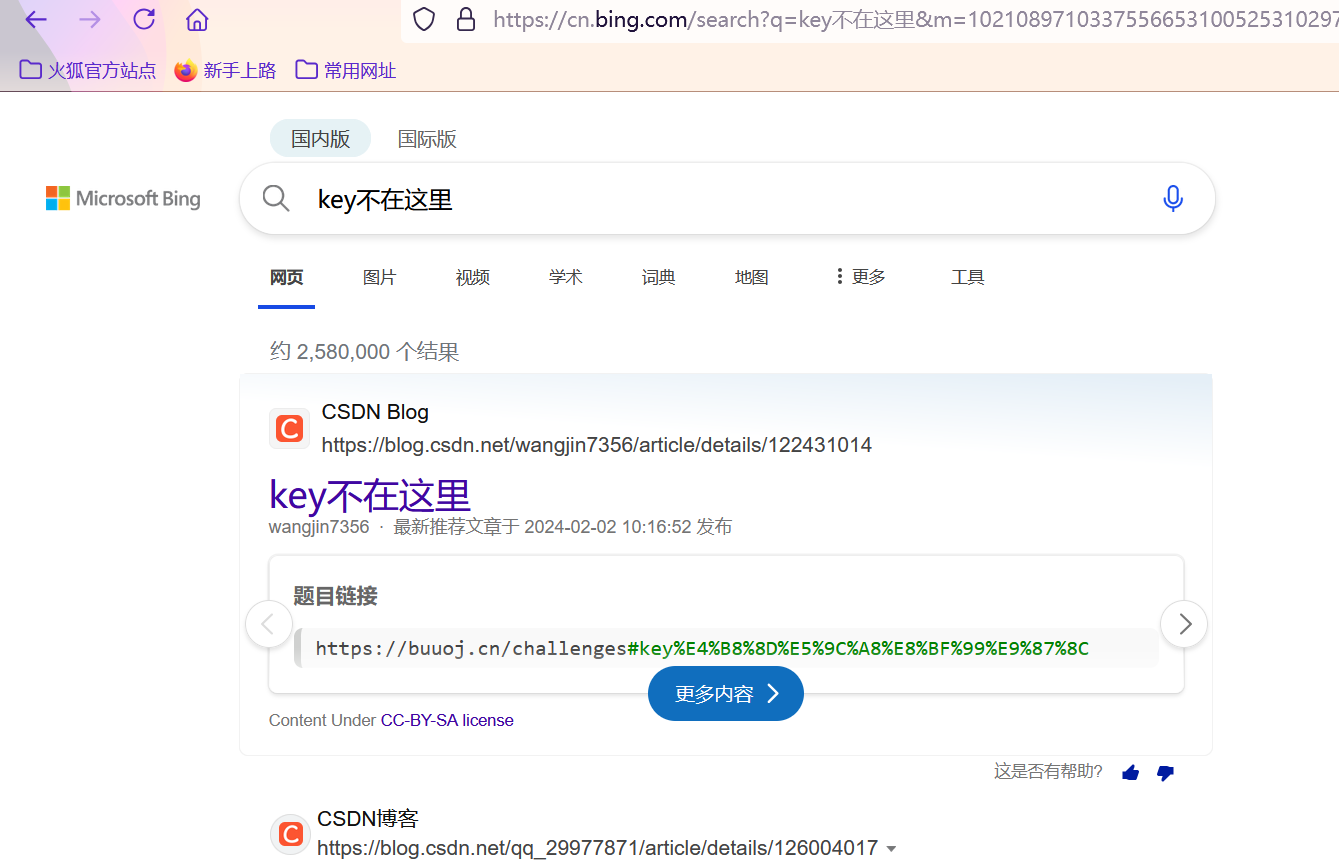Activate voice search with the microphone icon

coord(1172,198)
